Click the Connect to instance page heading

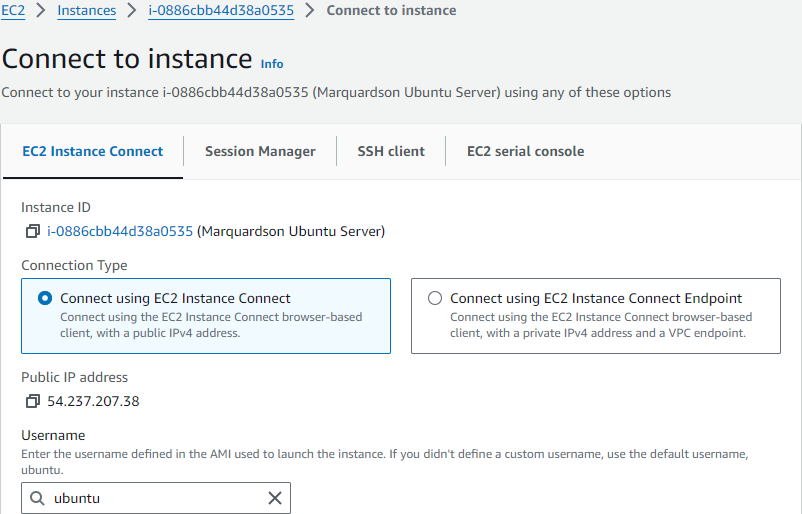127,58
